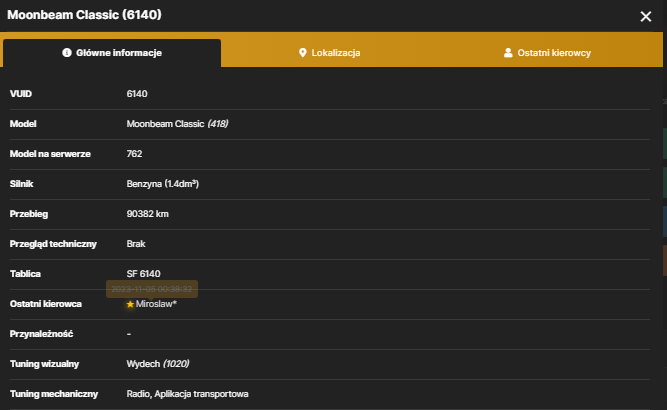Select mileage value 90382 km

coord(148,214)
